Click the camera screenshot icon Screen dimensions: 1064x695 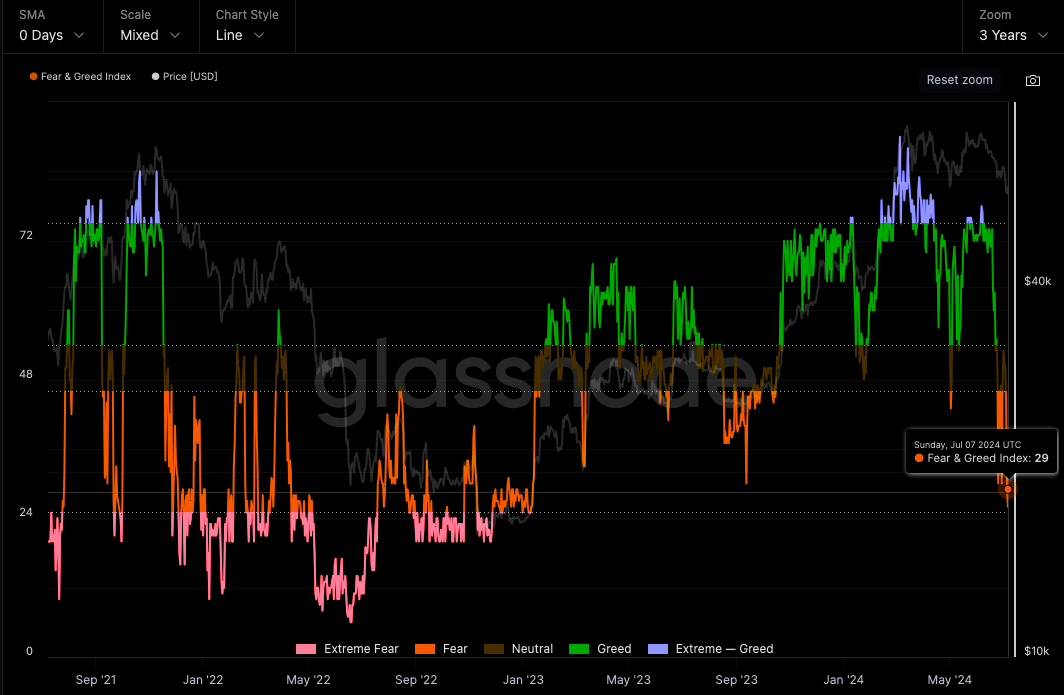(1033, 81)
